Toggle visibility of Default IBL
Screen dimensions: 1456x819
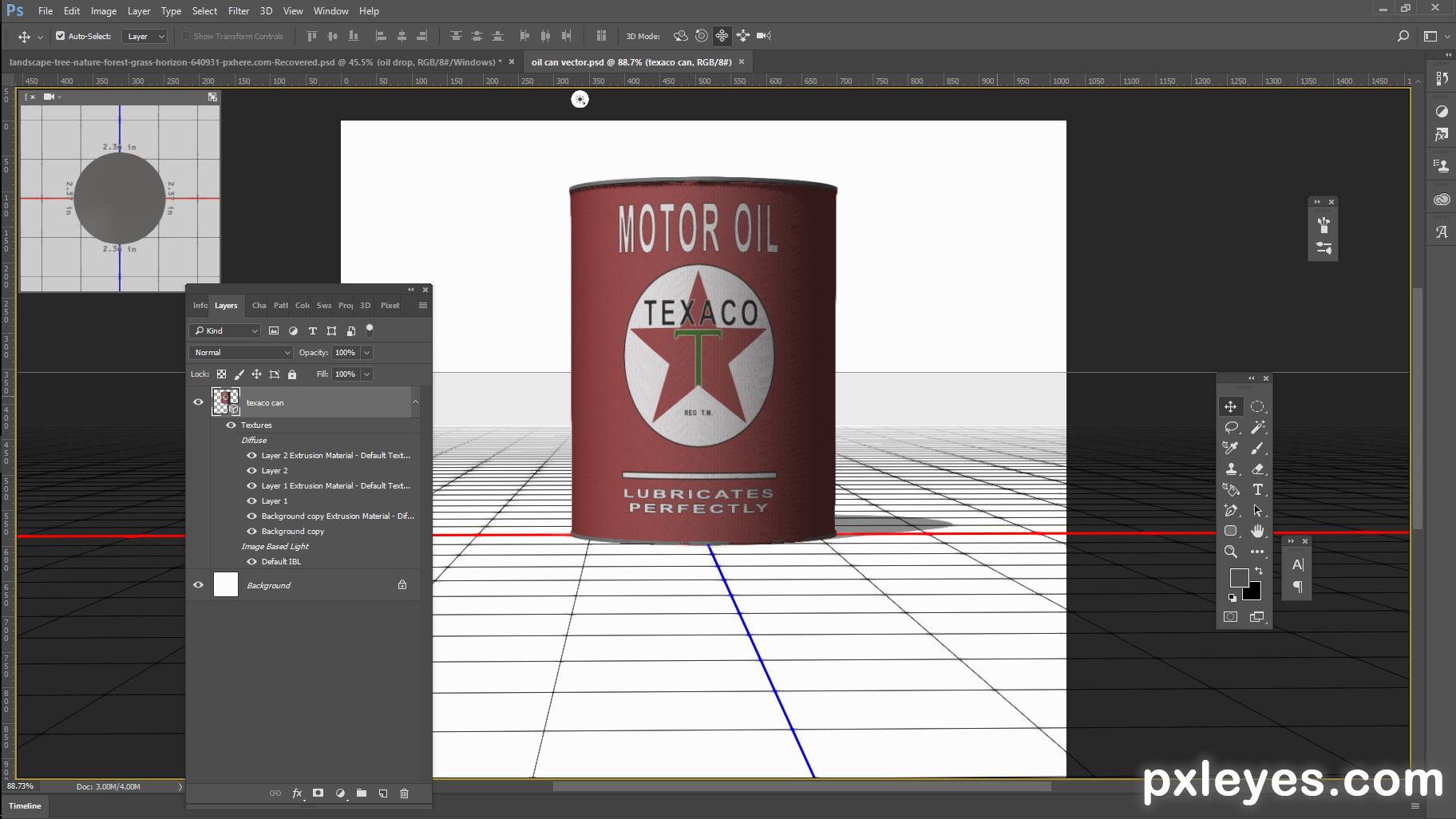point(251,562)
